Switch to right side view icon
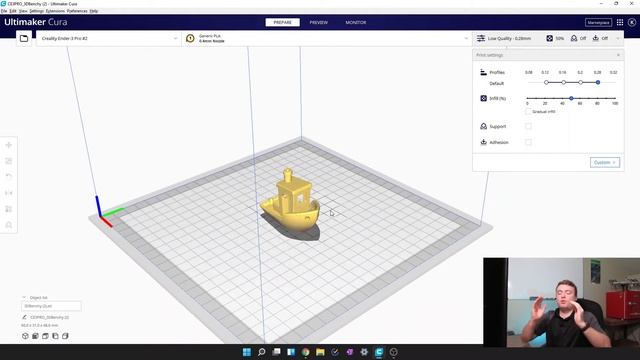Viewport: 640px width, 360px height. pos(65,336)
